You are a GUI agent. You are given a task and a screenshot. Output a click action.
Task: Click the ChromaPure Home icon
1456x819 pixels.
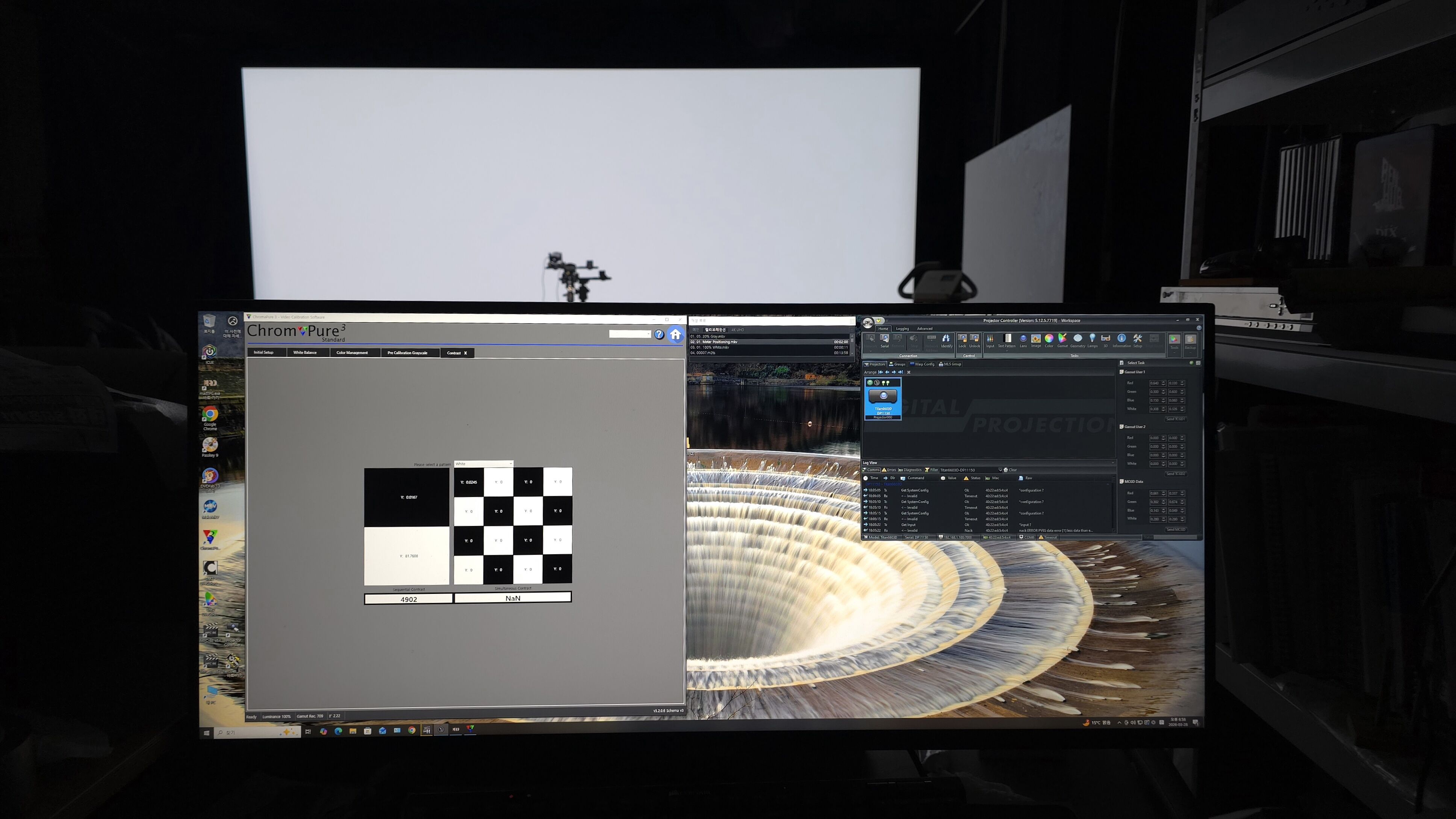675,334
